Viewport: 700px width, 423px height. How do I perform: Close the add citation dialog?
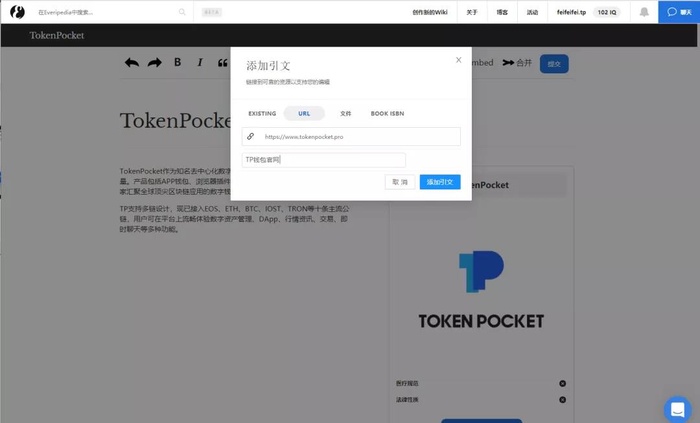point(458,60)
